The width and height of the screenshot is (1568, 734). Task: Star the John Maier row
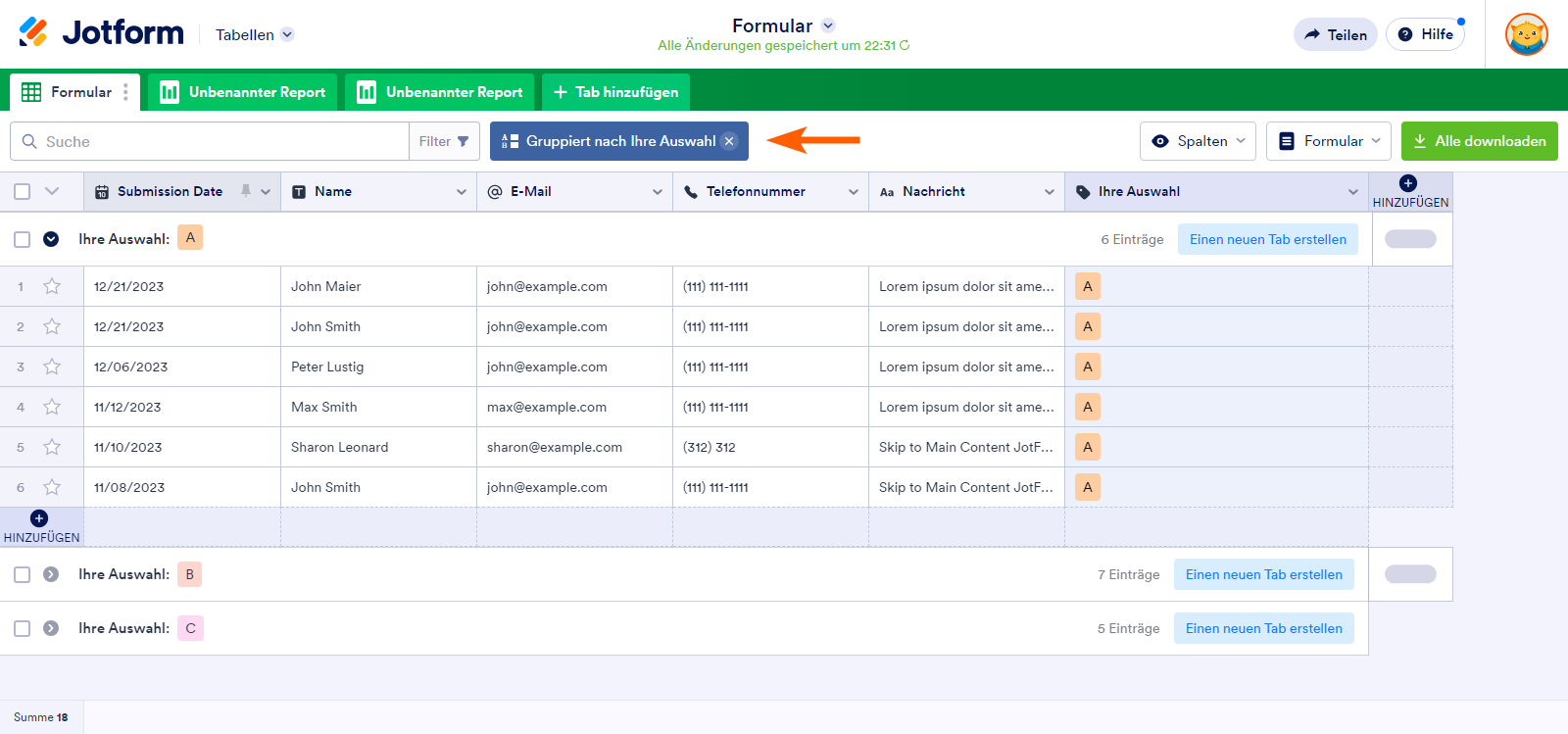pos(52,286)
